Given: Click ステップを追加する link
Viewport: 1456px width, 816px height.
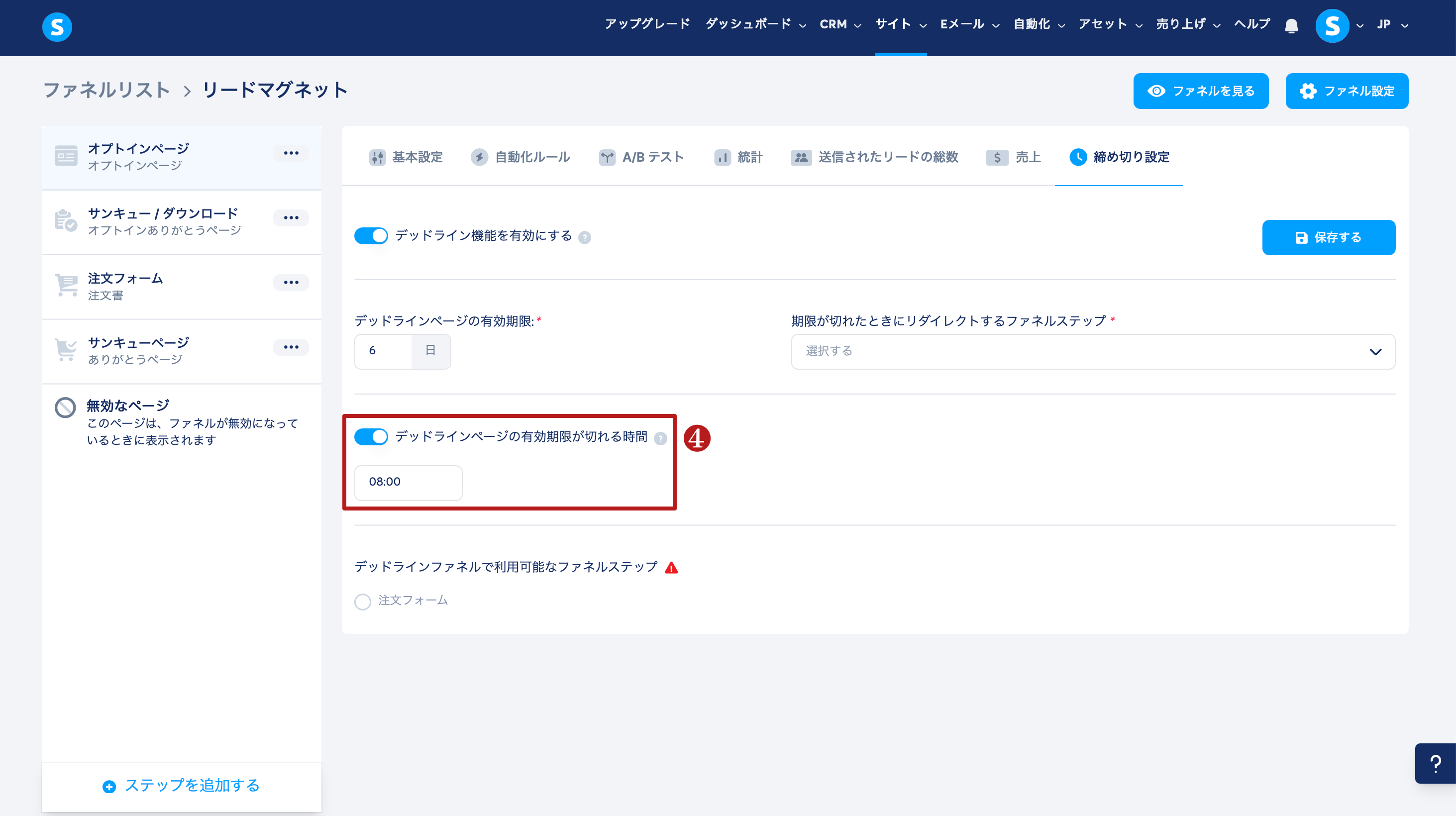Looking at the screenshot, I should [182, 786].
